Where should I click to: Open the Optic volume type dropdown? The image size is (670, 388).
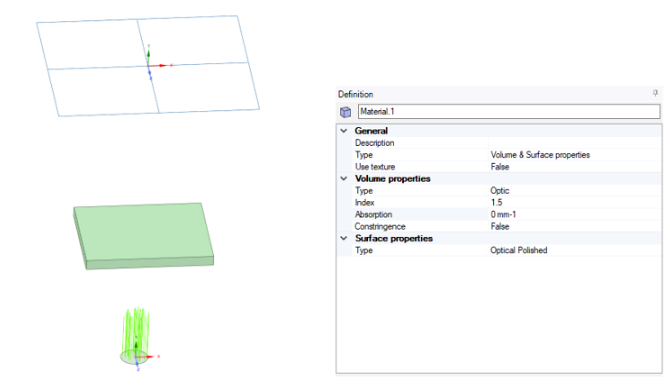575,191
